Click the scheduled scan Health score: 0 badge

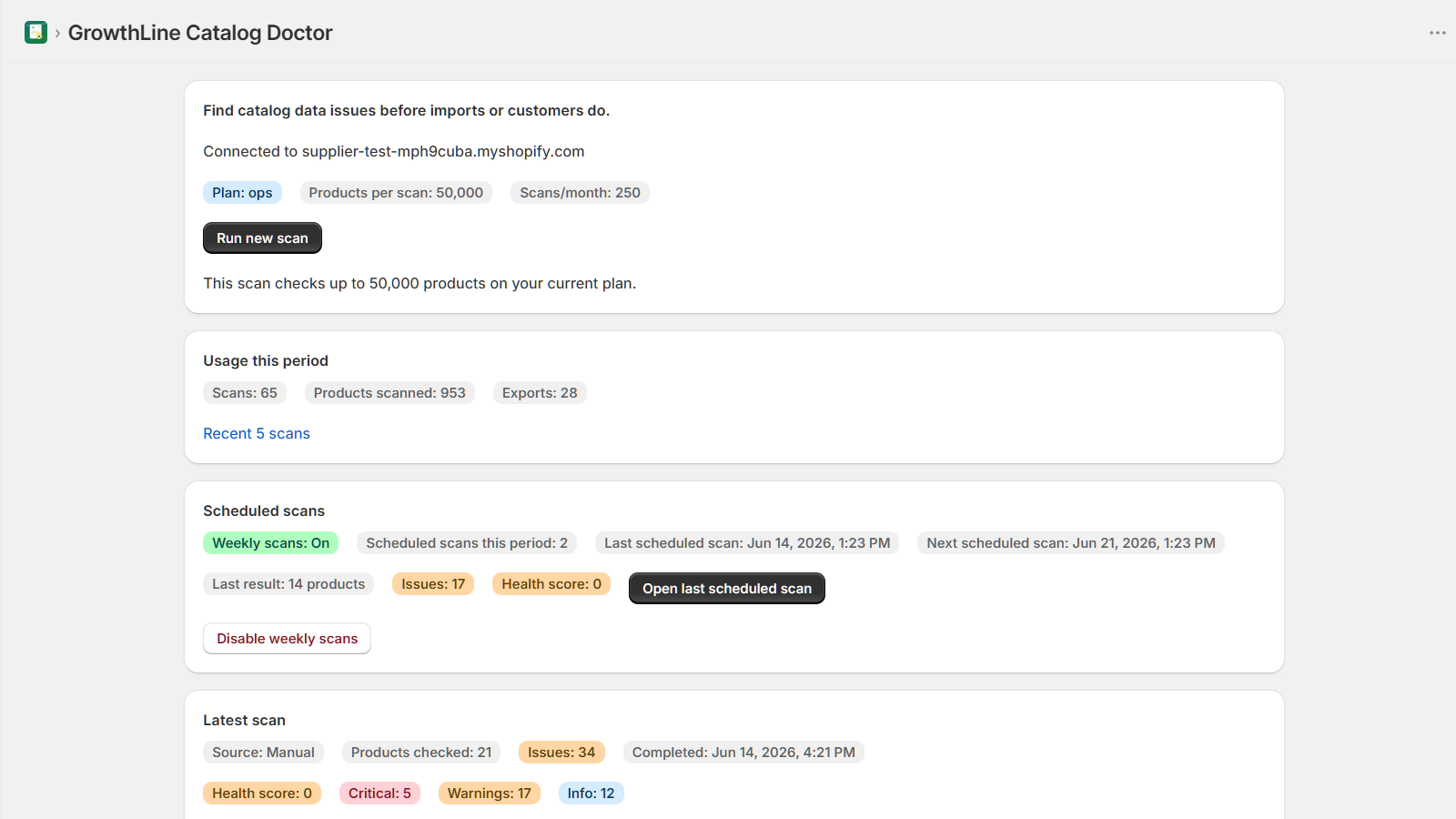[x=551, y=584]
